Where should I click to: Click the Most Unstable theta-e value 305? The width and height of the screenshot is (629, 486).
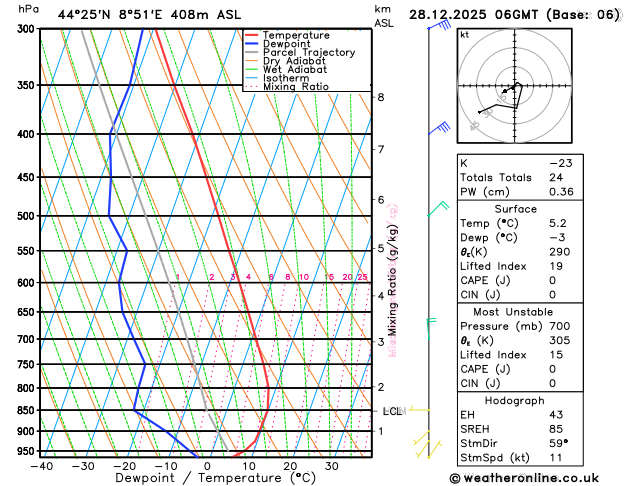click(x=560, y=340)
